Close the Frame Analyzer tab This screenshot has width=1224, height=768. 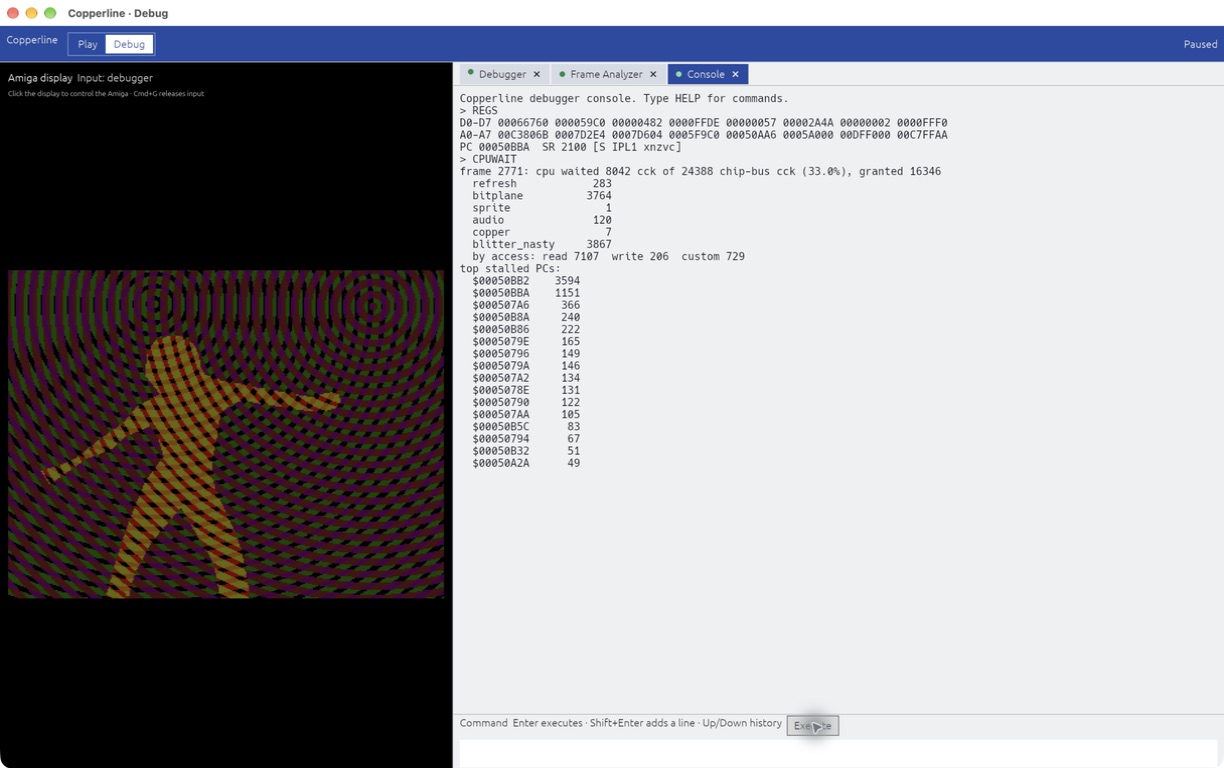[653, 74]
